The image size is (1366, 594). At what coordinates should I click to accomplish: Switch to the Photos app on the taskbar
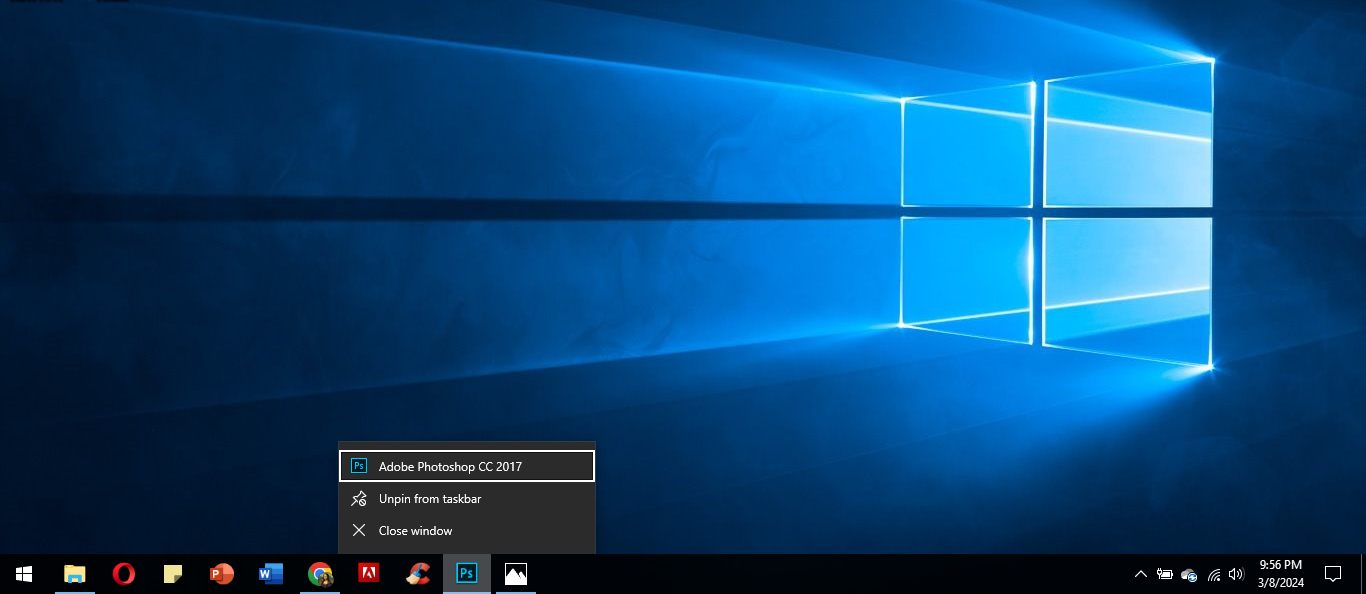click(516, 574)
